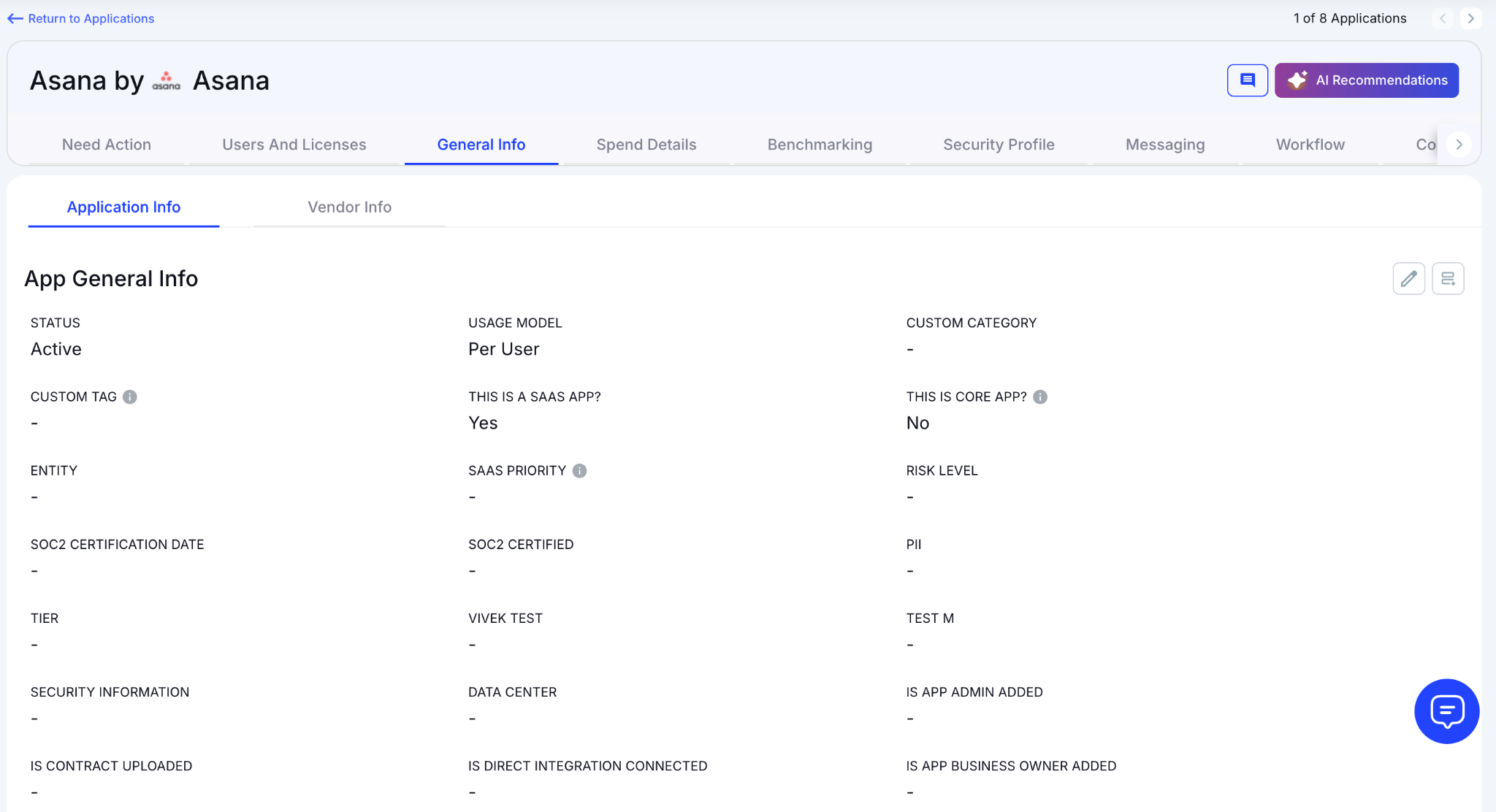Click the manage fields icon beside the pencil
The image size is (1496, 812).
1448,278
